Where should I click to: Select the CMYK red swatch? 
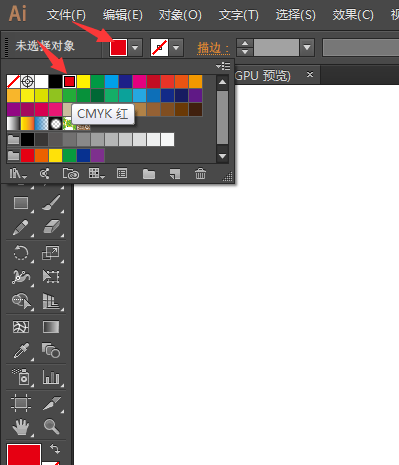(69, 82)
